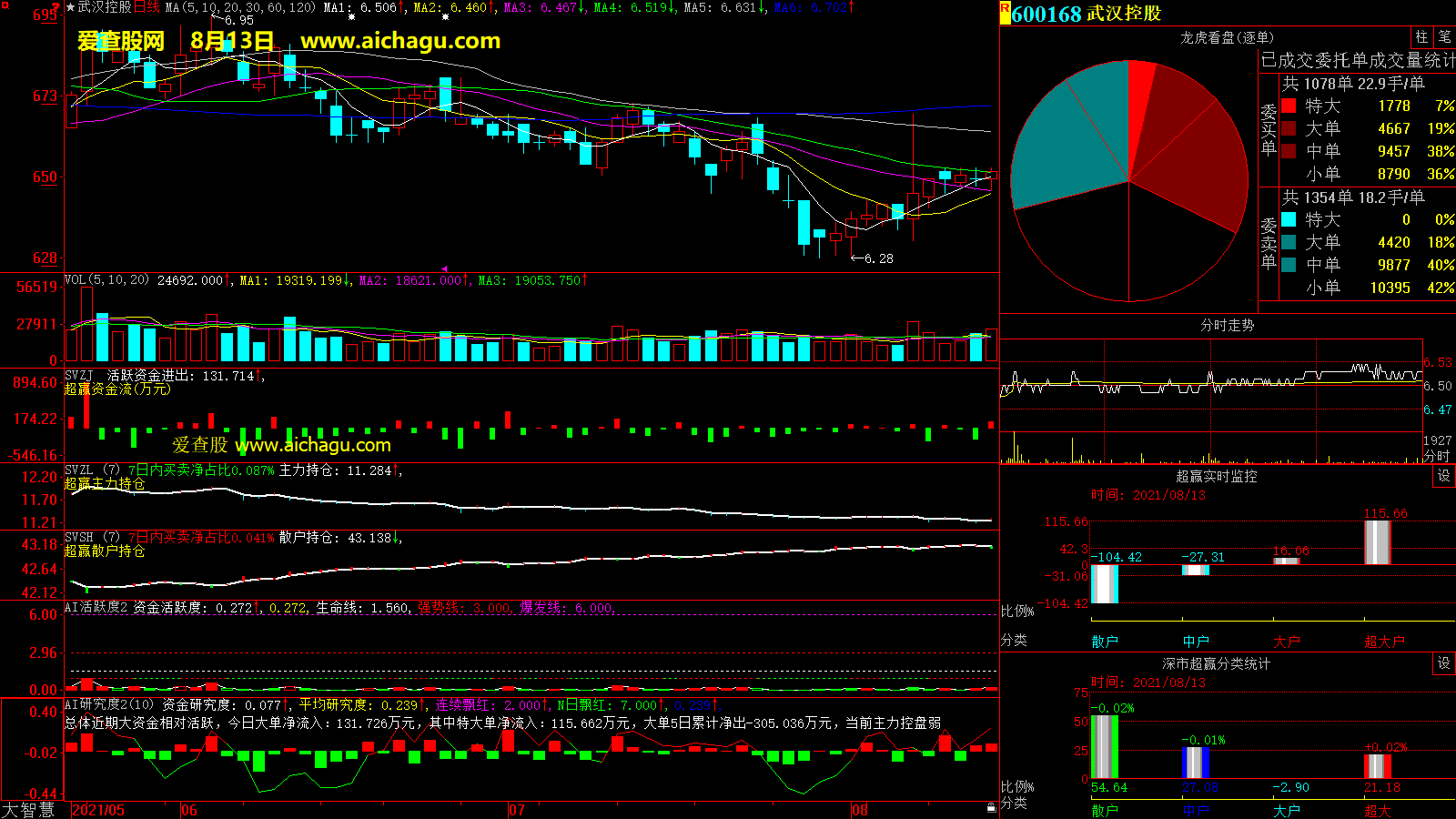Click stock code 600168 in the header
The width and height of the screenshot is (1456, 819).
tap(1046, 14)
